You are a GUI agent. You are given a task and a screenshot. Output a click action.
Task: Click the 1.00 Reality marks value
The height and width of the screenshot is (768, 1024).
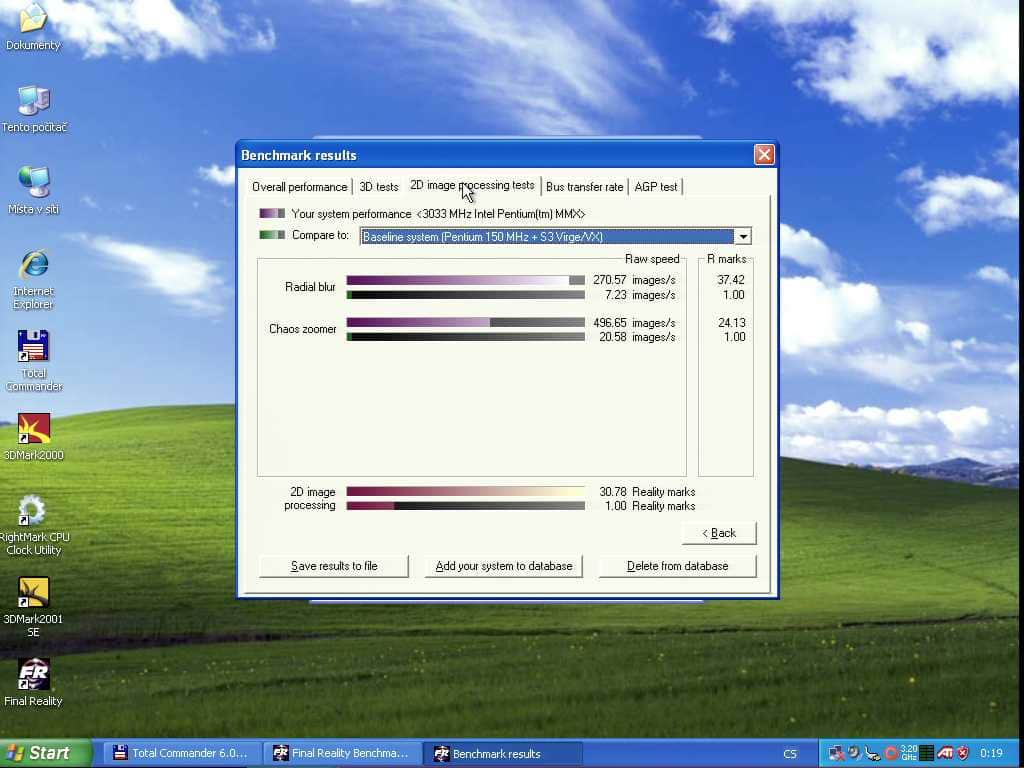[650, 506]
